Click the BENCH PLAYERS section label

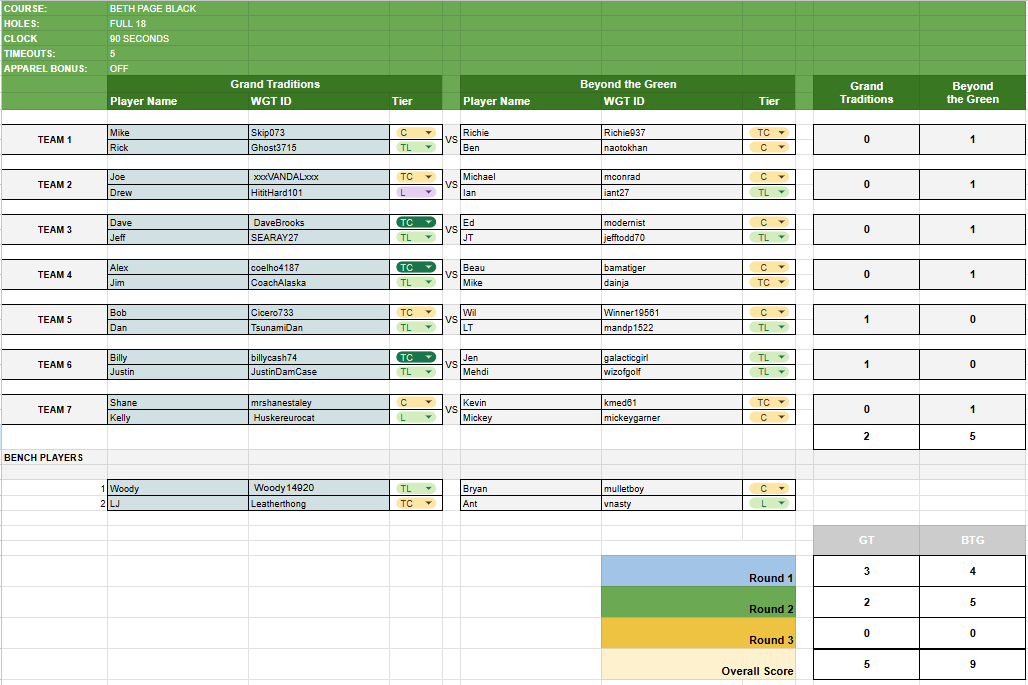pos(44,457)
